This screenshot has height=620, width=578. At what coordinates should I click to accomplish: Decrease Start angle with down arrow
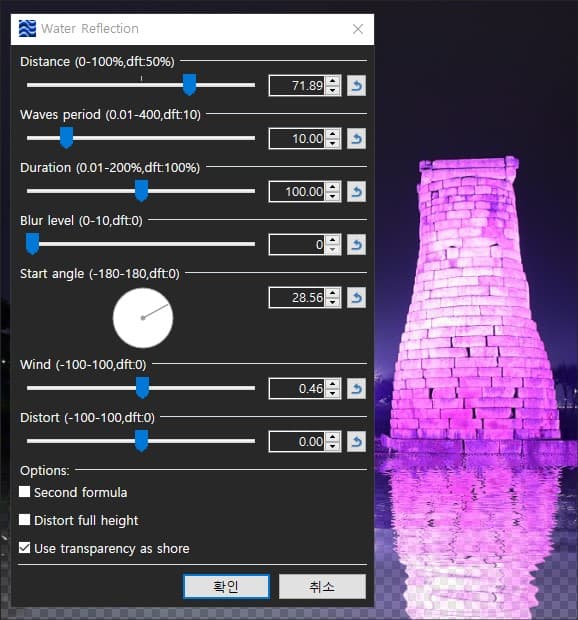[333, 302]
